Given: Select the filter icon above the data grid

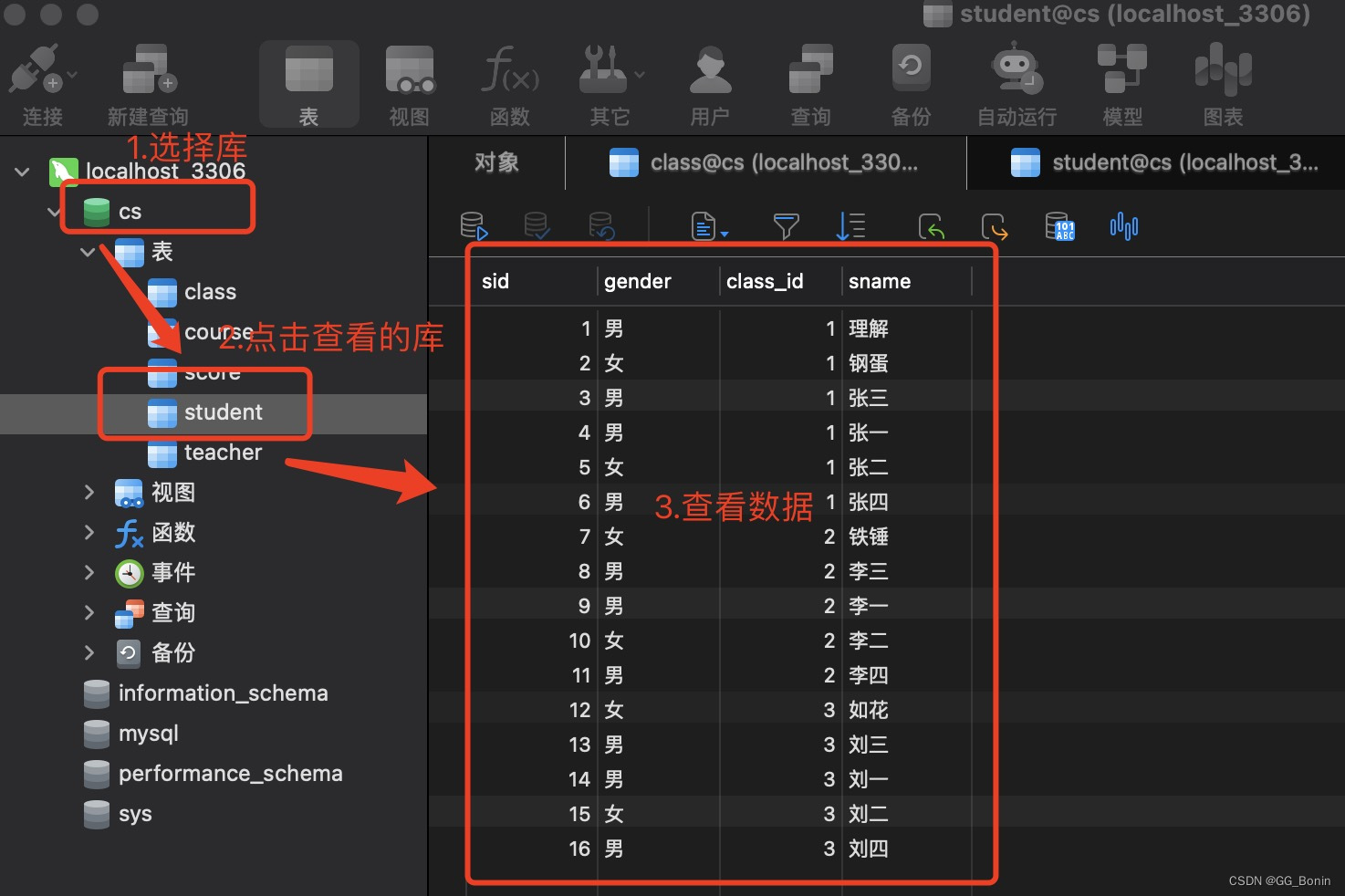Looking at the screenshot, I should (786, 226).
